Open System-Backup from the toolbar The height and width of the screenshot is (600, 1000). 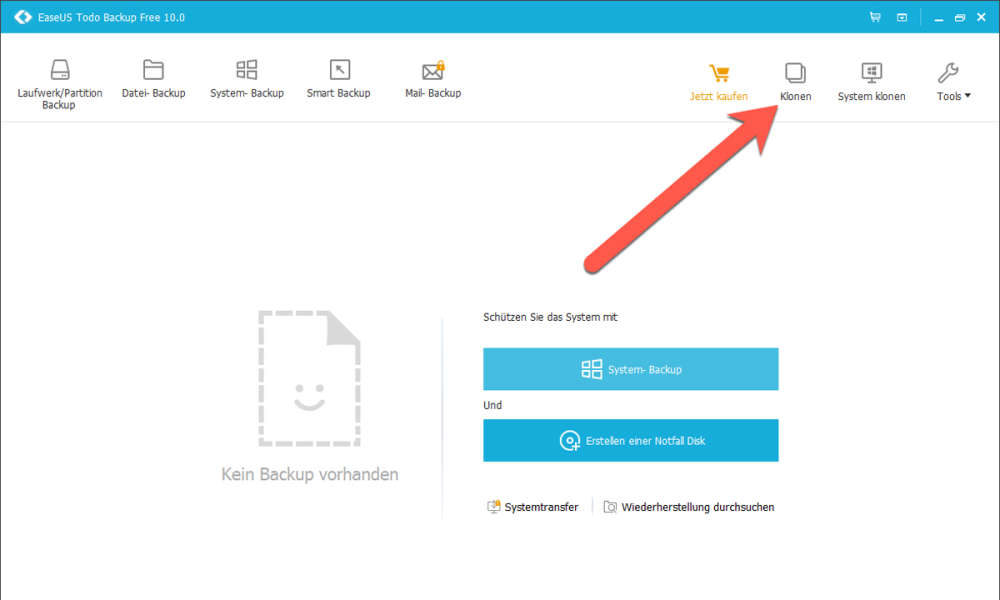click(x=247, y=78)
